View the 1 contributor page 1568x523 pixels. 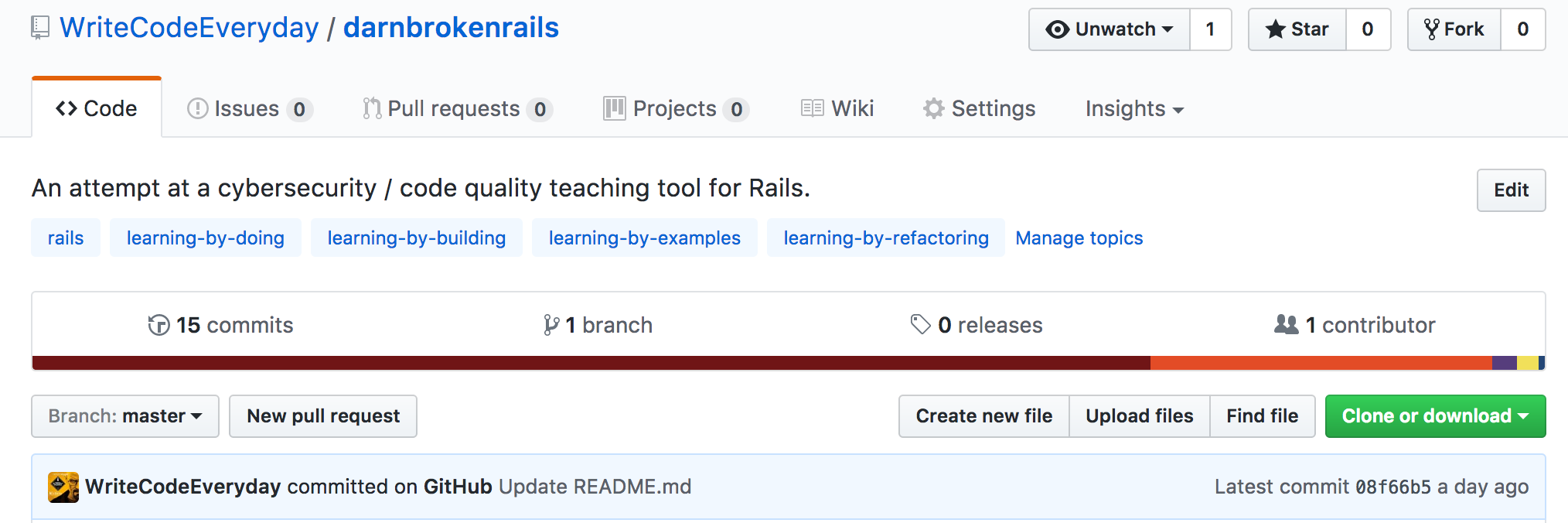1355,325
